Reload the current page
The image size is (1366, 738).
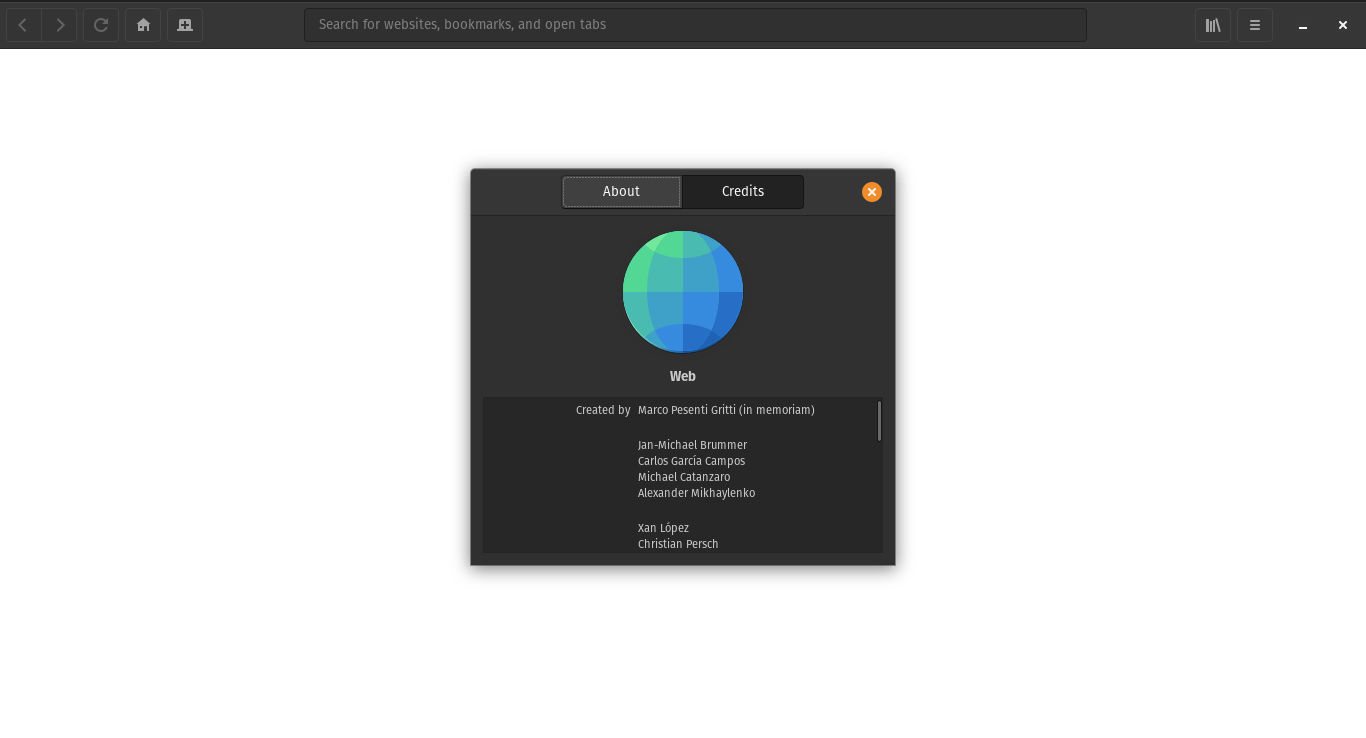point(101,25)
